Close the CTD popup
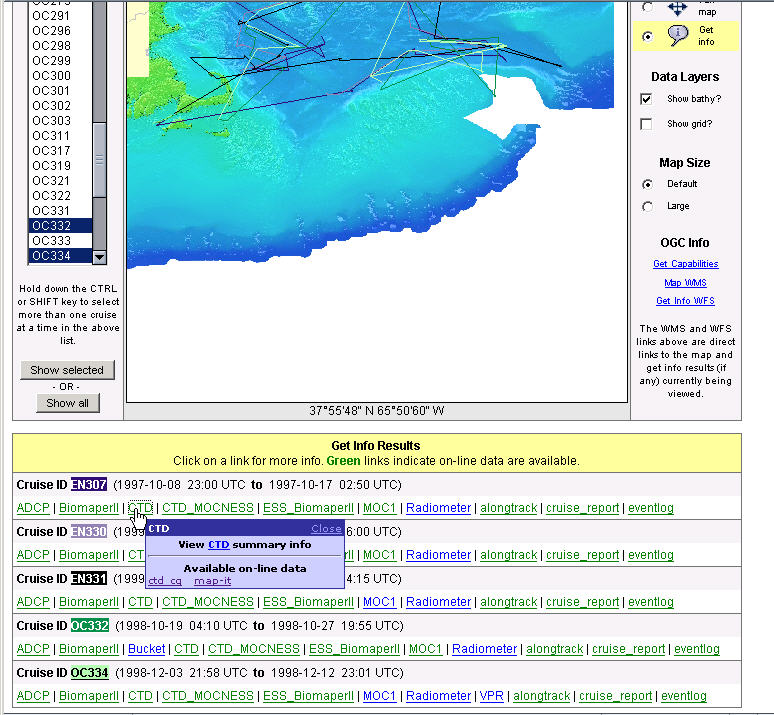 point(326,529)
